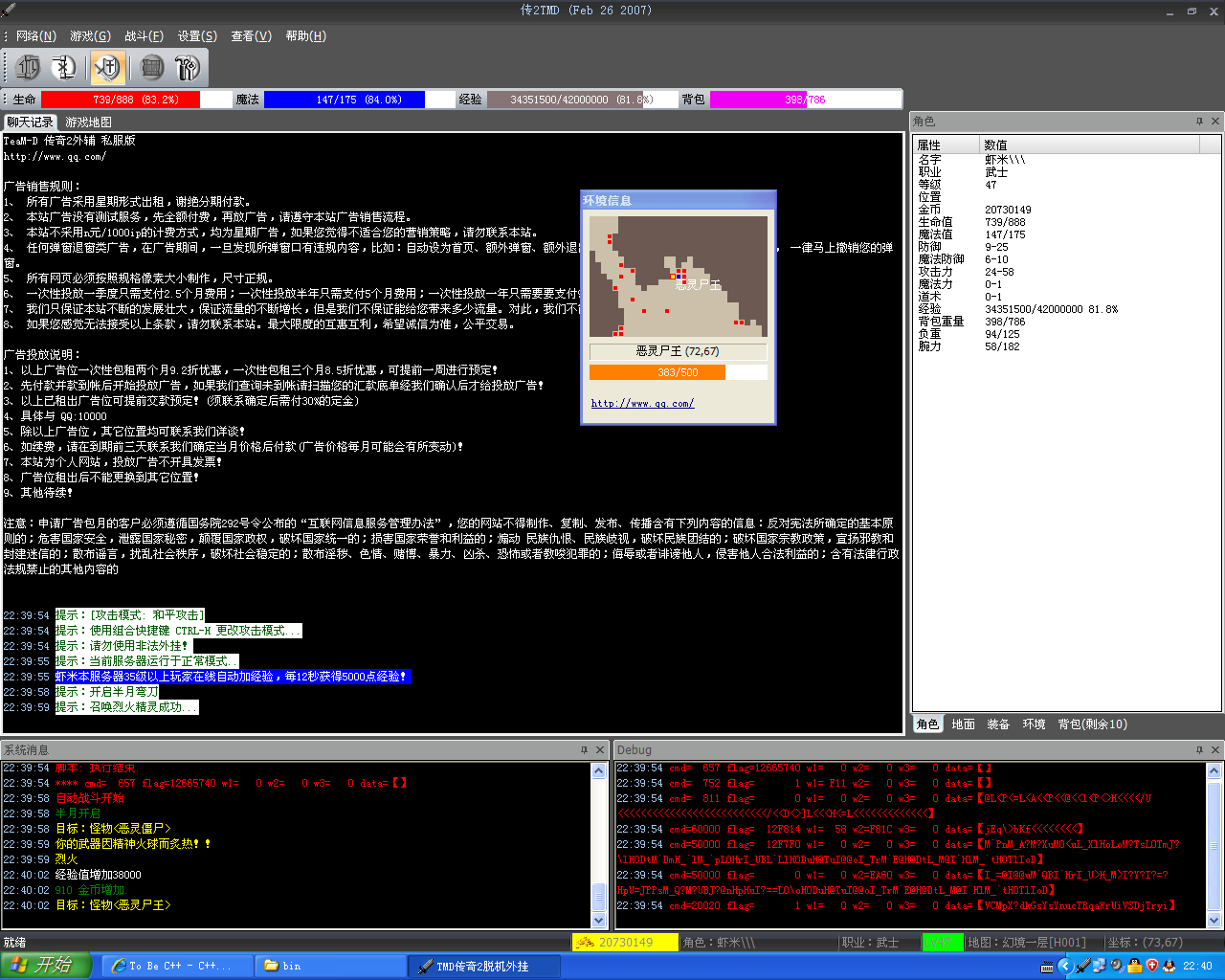Click the magenta 背包 capacity bar
The width and height of the screenshot is (1225, 980).
(x=805, y=100)
